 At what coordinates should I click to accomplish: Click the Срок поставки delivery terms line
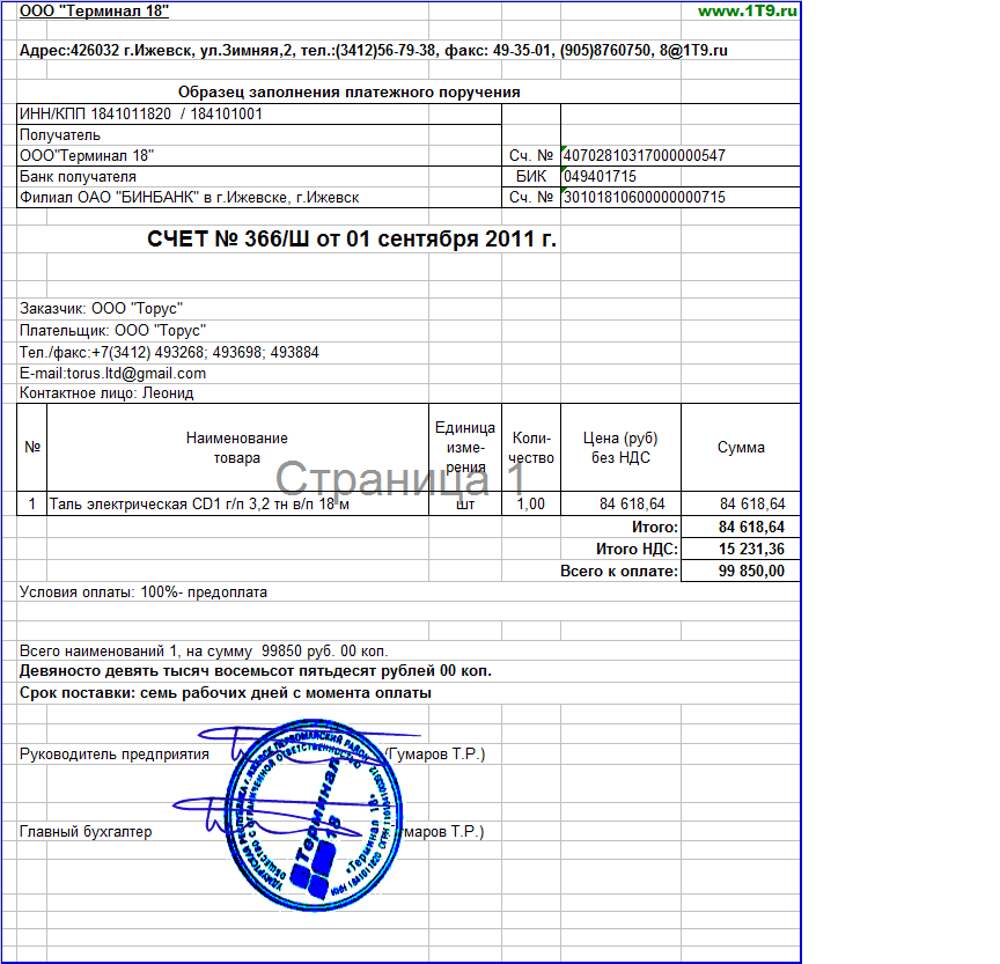[225, 693]
